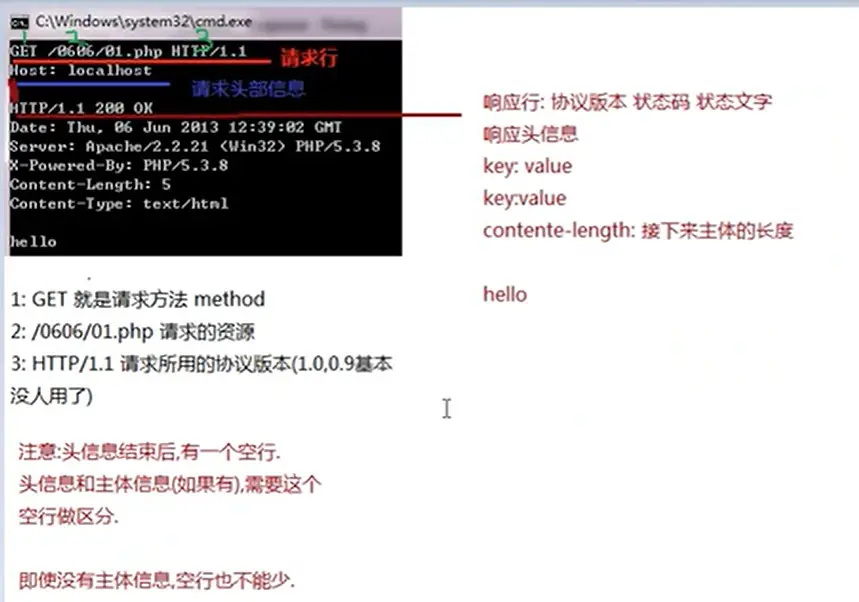Screen dimensions: 859x602
Task: Click the cmd.exe icon in title bar
Action: coord(20,22)
